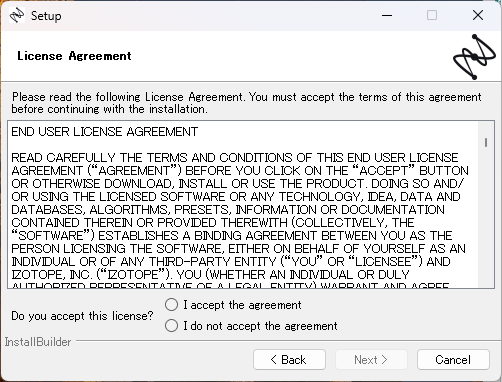This screenshot has width=502, height=382.
Task: Click the Setup app icon in title bar
Action: (17, 15)
